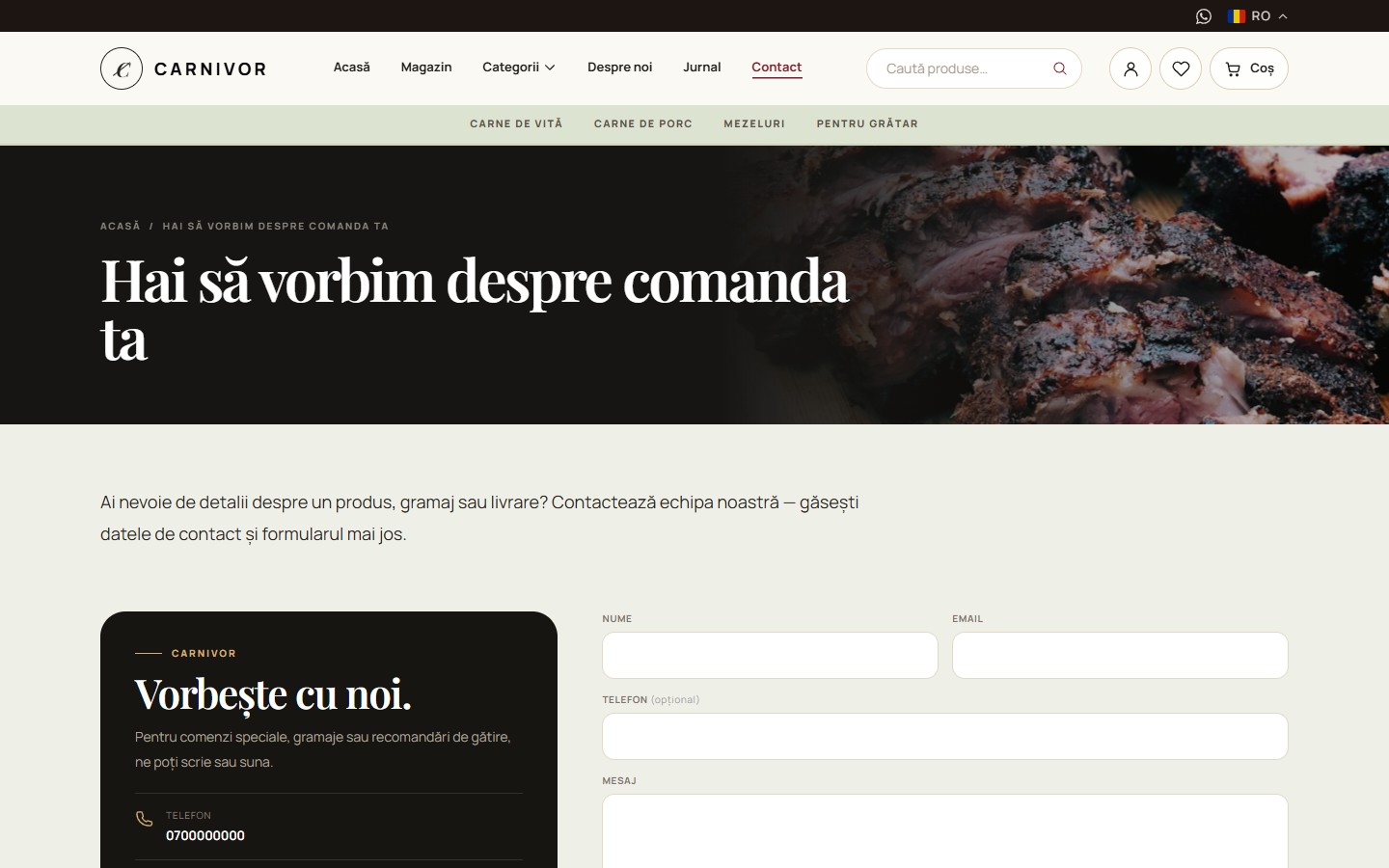Go to Acasă in main navigation
Image resolution: width=1389 pixels, height=868 pixels.
pyautogui.click(x=352, y=68)
